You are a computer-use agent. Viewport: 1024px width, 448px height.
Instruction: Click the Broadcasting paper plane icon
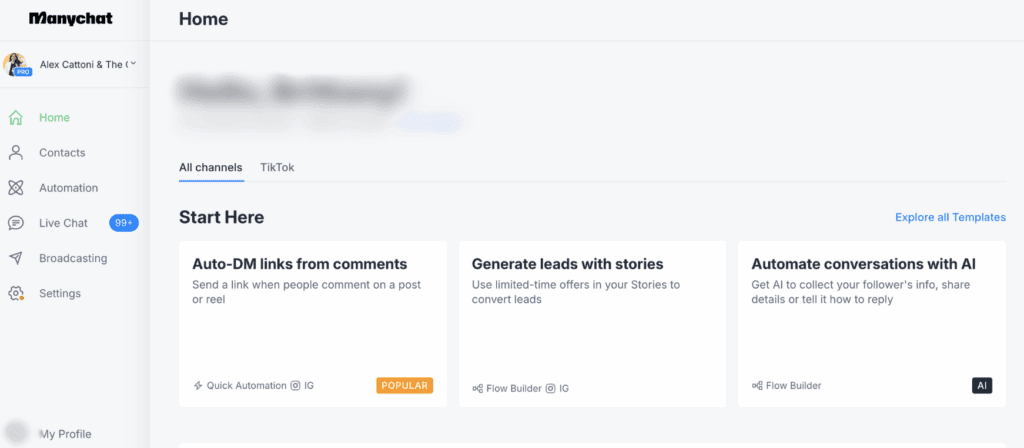16,259
